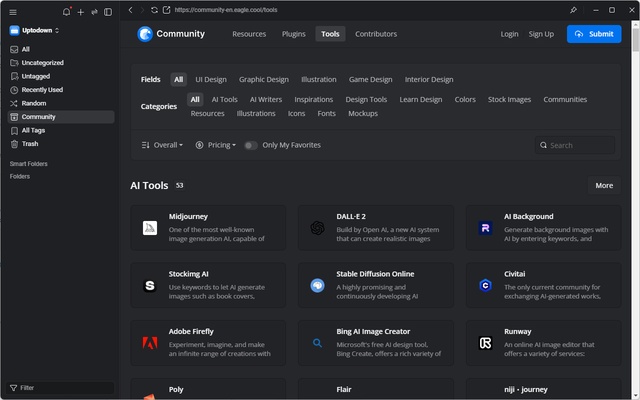The height and width of the screenshot is (400, 640).
Task: Open page in external browser icon
Action: [167, 10]
